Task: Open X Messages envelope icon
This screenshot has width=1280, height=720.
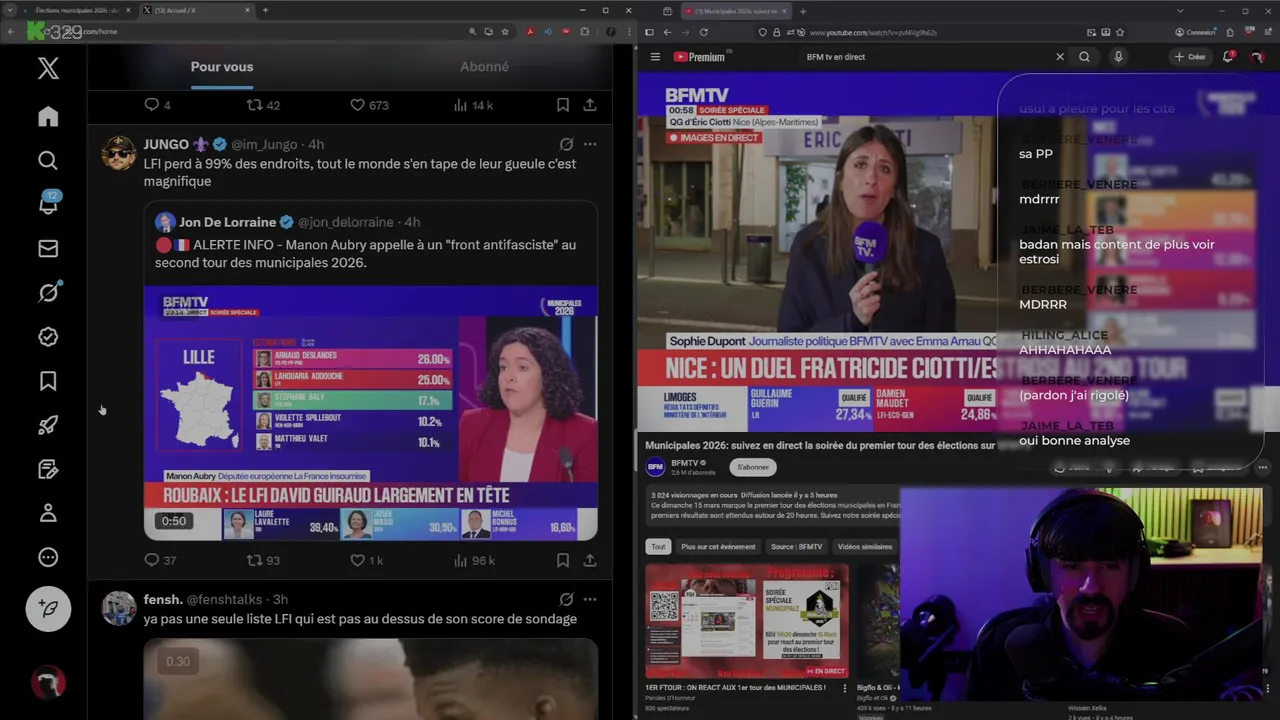Action: click(48, 249)
